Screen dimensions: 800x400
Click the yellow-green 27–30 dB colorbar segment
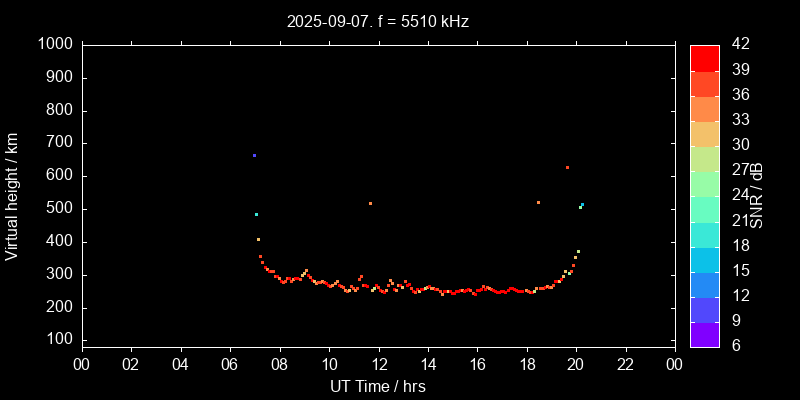704,157
